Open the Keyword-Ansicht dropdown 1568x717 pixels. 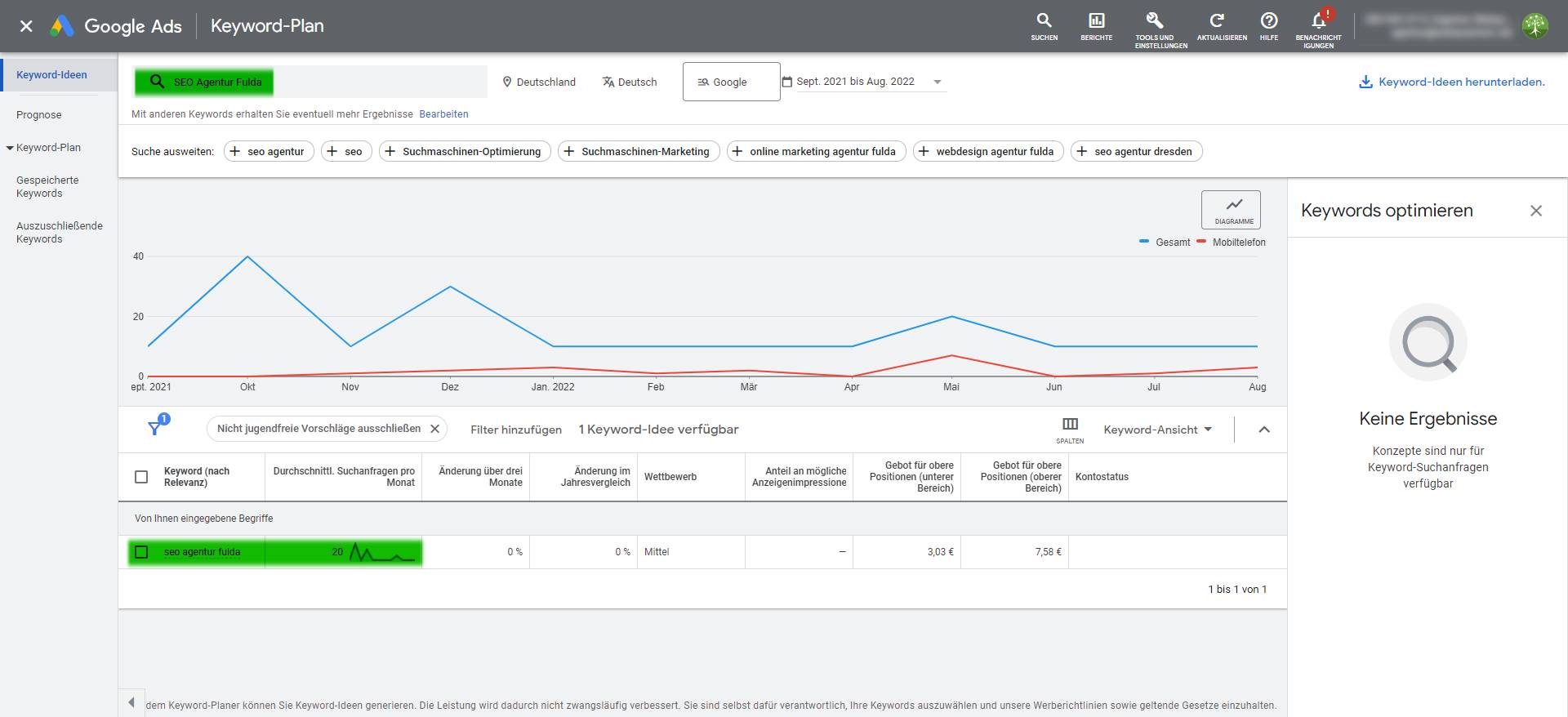tap(1157, 430)
